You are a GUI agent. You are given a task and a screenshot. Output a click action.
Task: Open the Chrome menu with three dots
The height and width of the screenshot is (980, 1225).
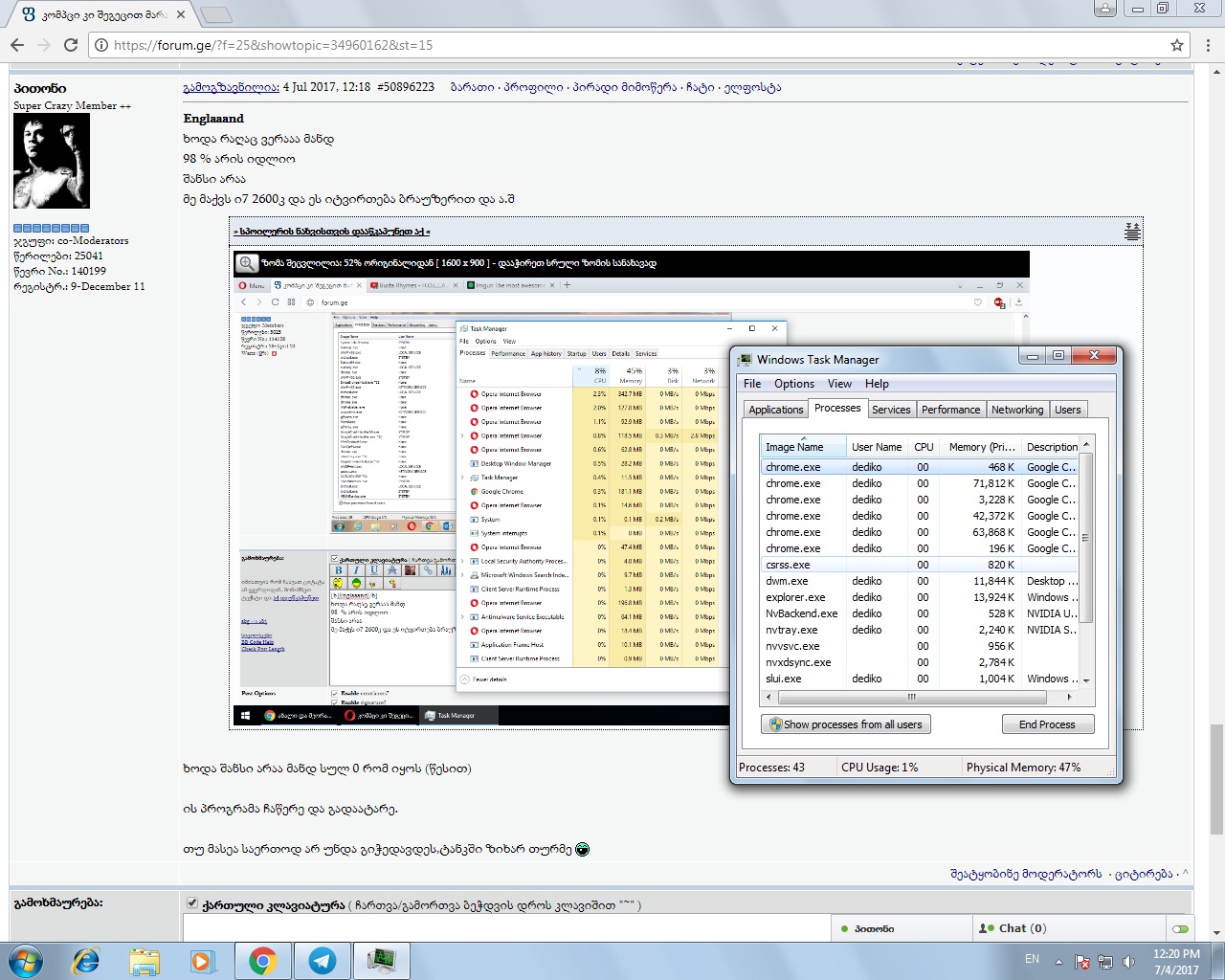tap(1209, 45)
